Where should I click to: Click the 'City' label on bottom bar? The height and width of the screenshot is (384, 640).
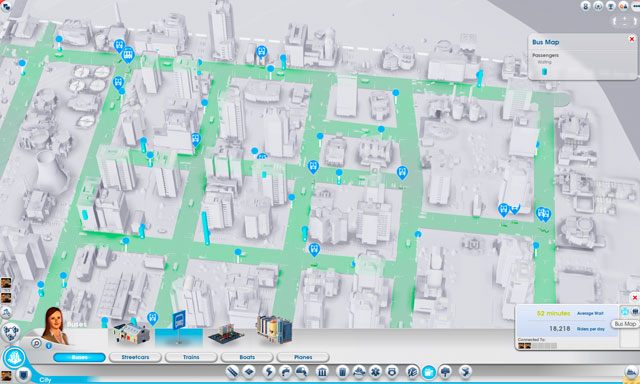click(x=45, y=380)
